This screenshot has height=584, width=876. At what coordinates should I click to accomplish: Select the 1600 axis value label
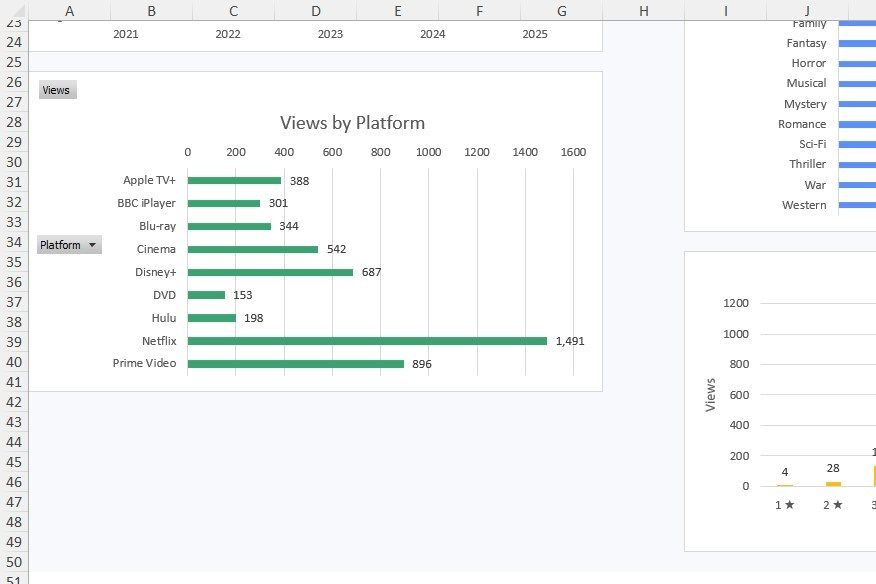(573, 152)
